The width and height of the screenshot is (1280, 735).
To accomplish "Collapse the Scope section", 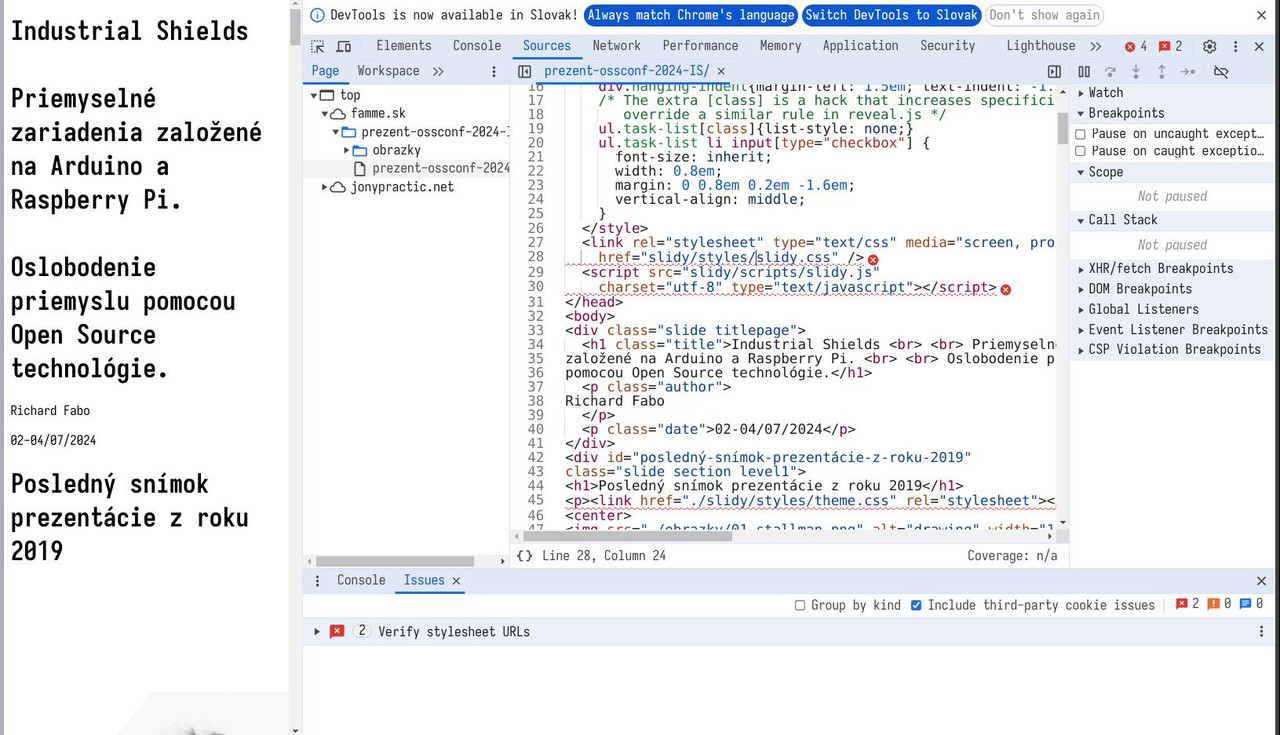I will tap(1081, 172).
